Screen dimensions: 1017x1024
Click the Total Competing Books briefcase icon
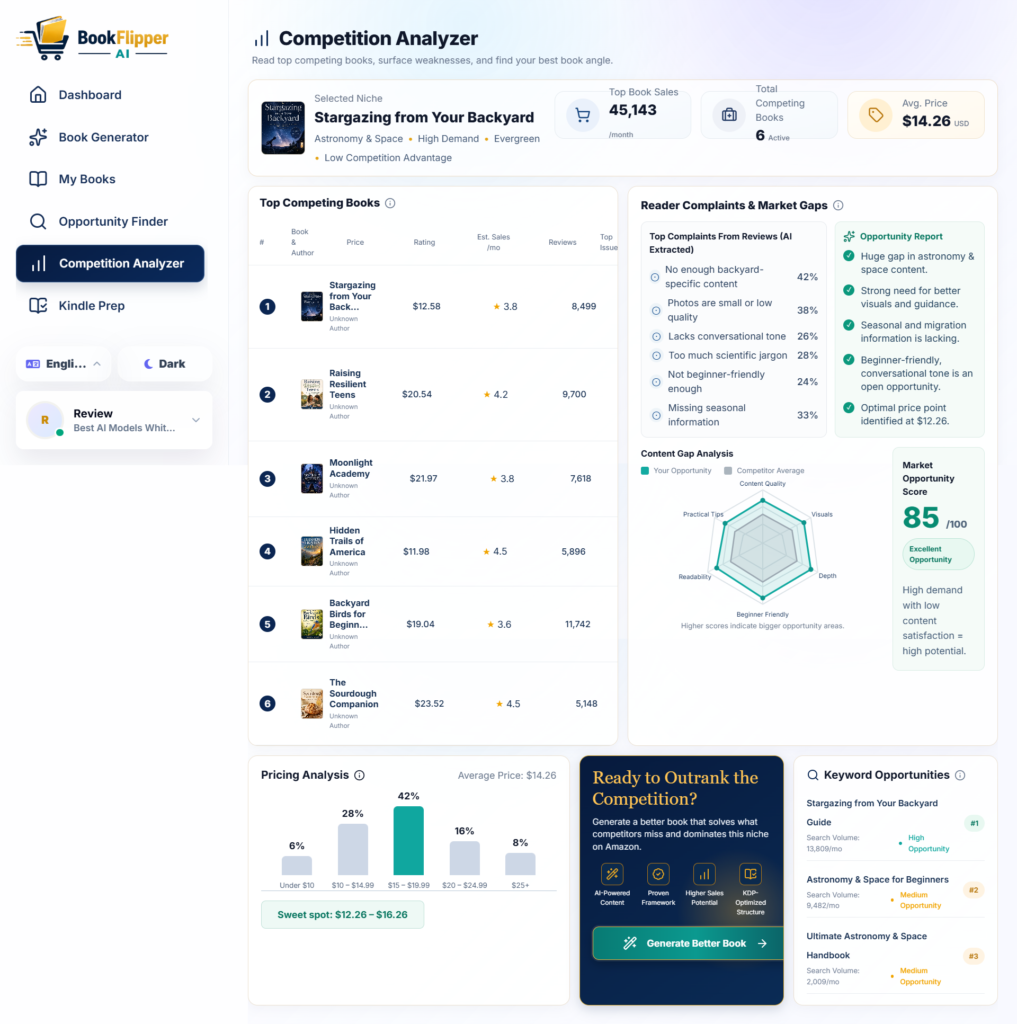(x=729, y=116)
